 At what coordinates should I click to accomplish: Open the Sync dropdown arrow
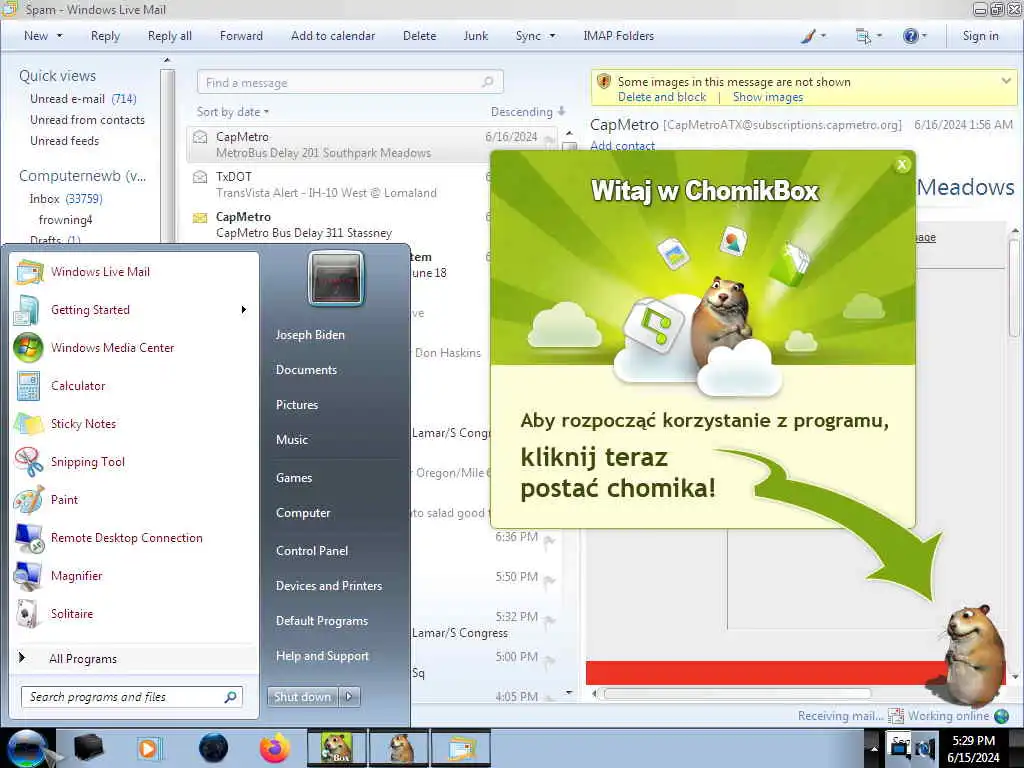(x=552, y=36)
